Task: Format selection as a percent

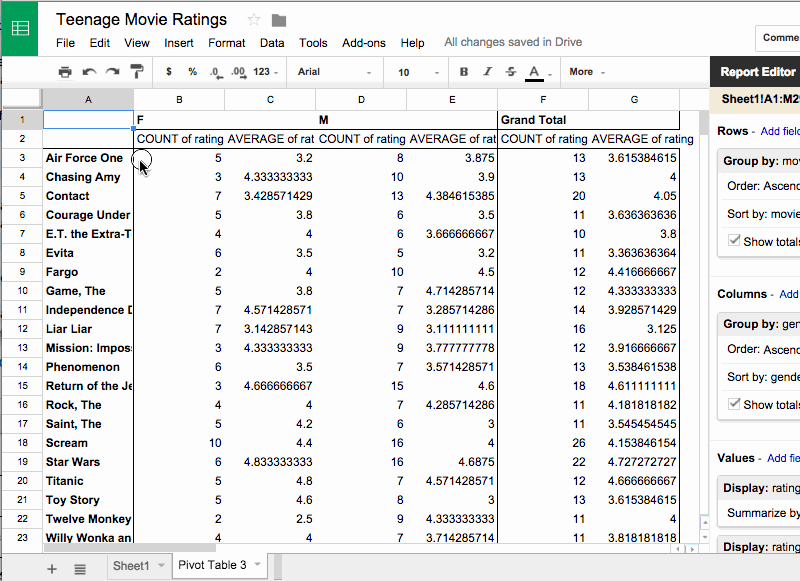Action: (x=191, y=72)
